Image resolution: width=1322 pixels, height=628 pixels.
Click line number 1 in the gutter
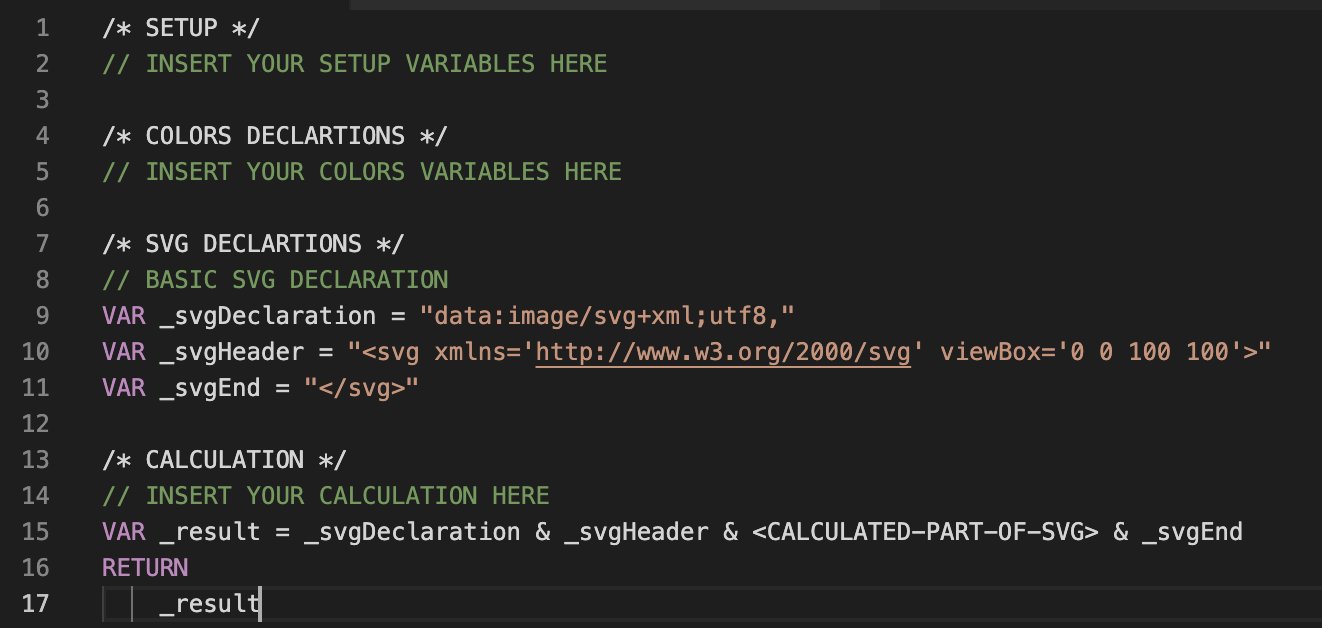click(x=41, y=28)
